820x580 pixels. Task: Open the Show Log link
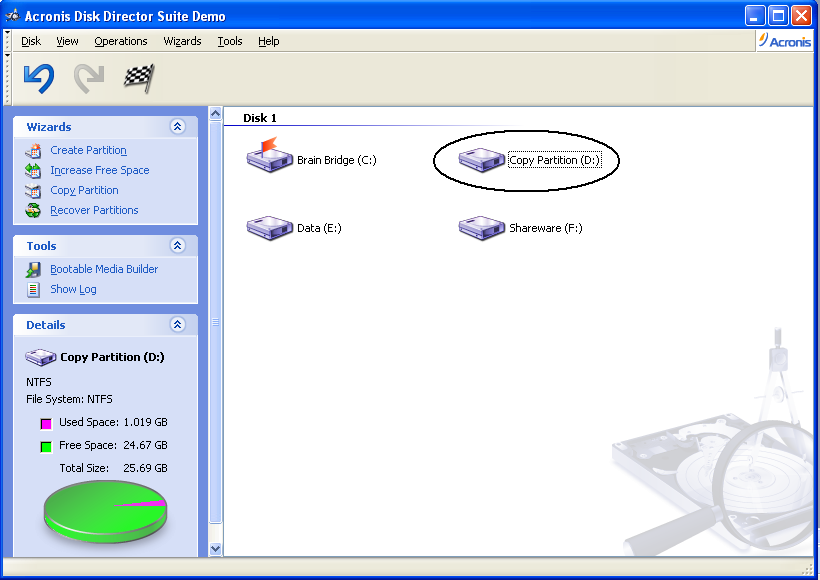pyautogui.click(x=73, y=289)
